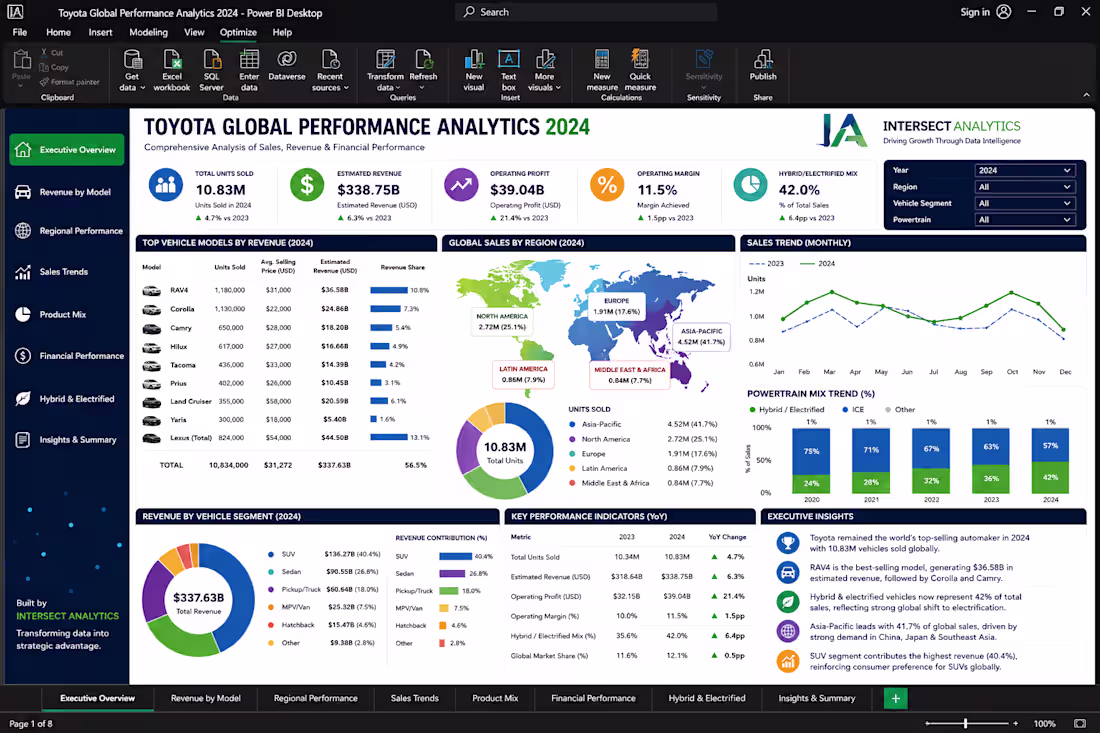Screen dimensions: 1100x733
Task: Toggle ICE legend item in powertrain chart
Action: tap(853, 410)
